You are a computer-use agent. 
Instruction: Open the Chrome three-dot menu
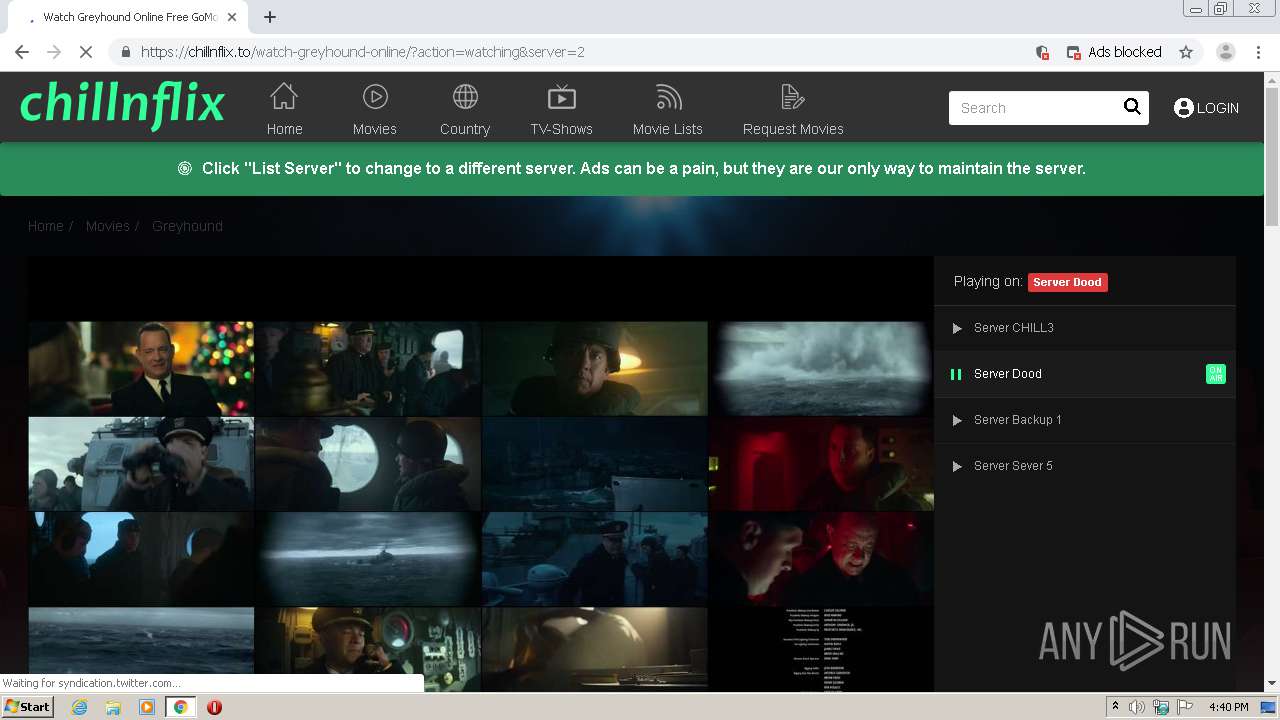pyautogui.click(x=1259, y=52)
